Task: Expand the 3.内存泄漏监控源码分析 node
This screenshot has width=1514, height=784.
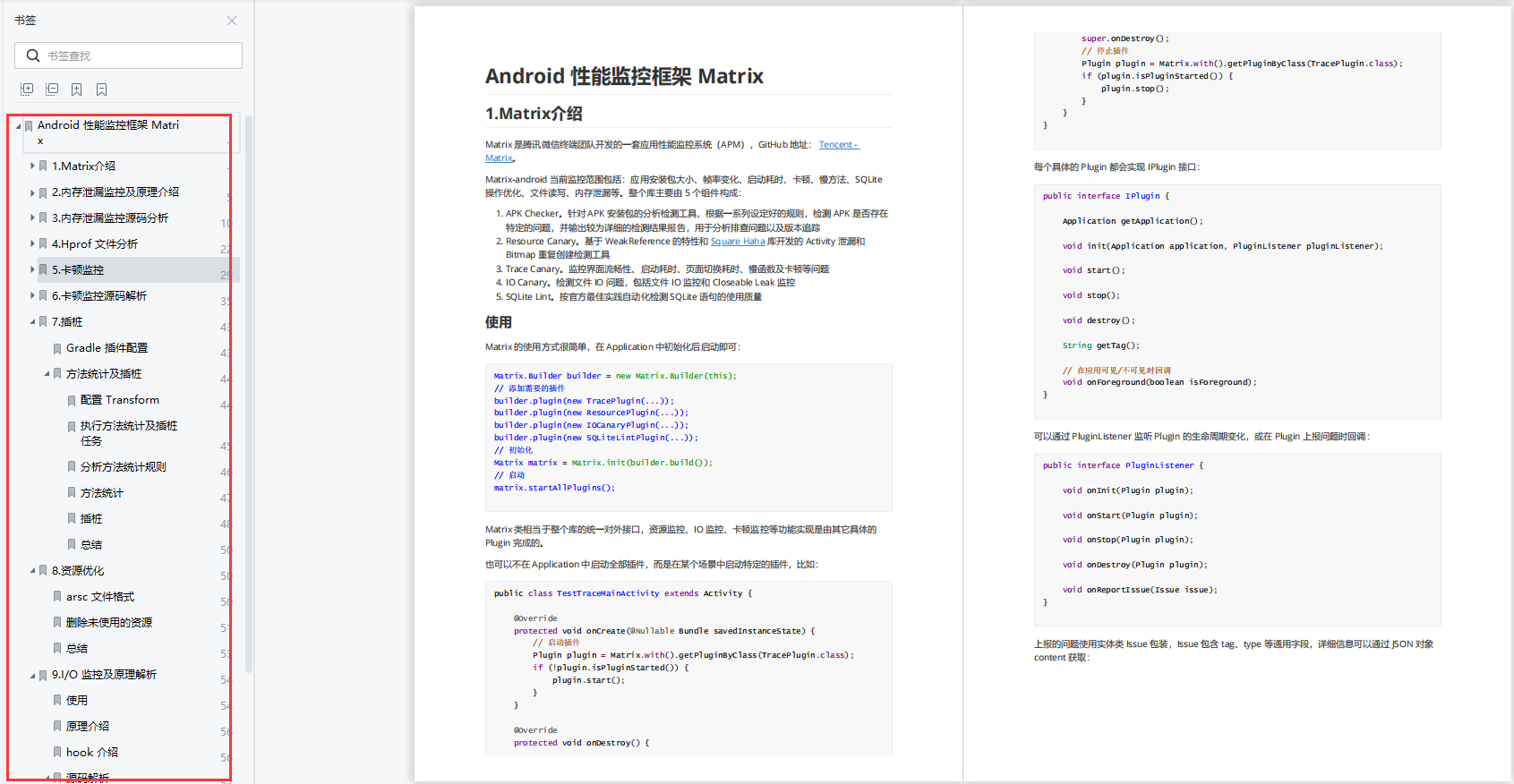Action: point(32,217)
